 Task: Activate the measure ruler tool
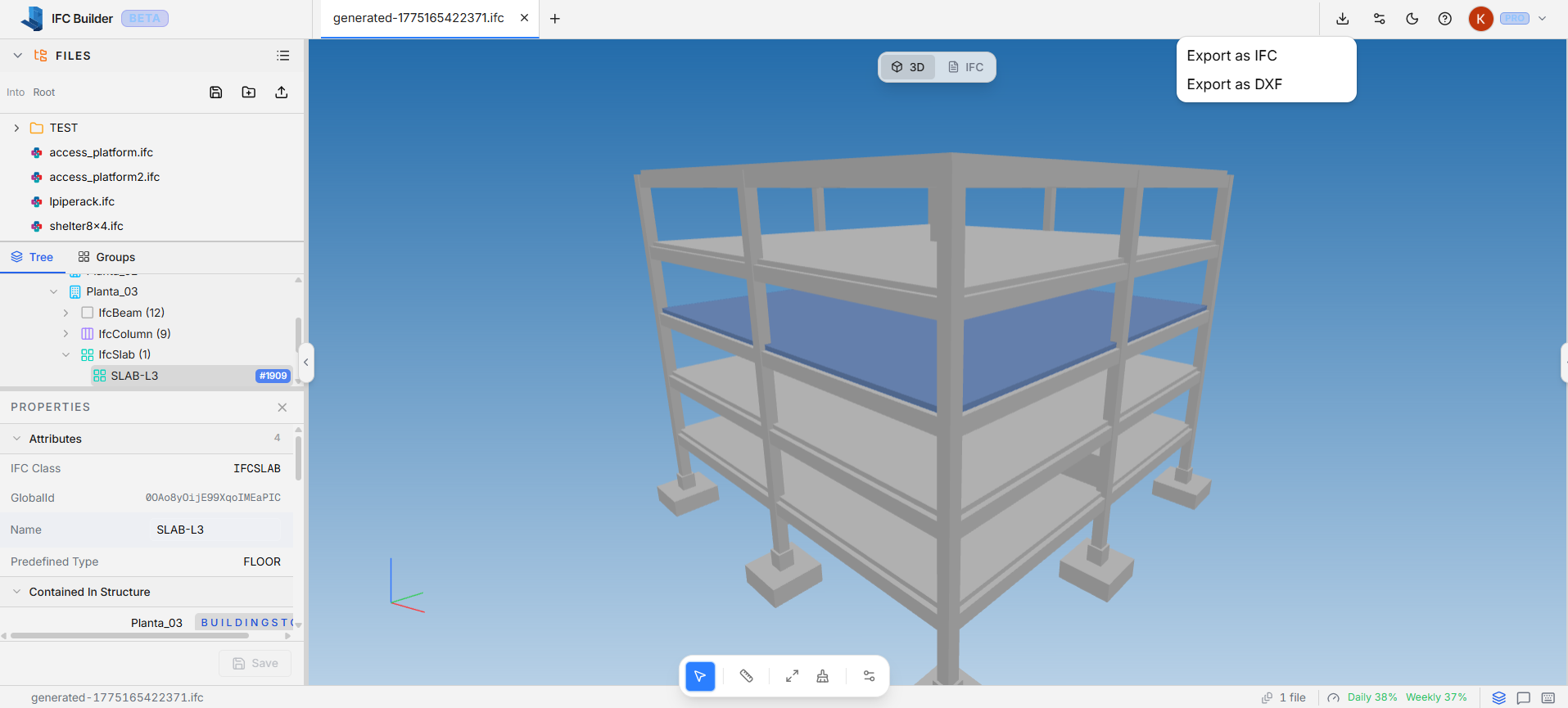[x=747, y=676]
